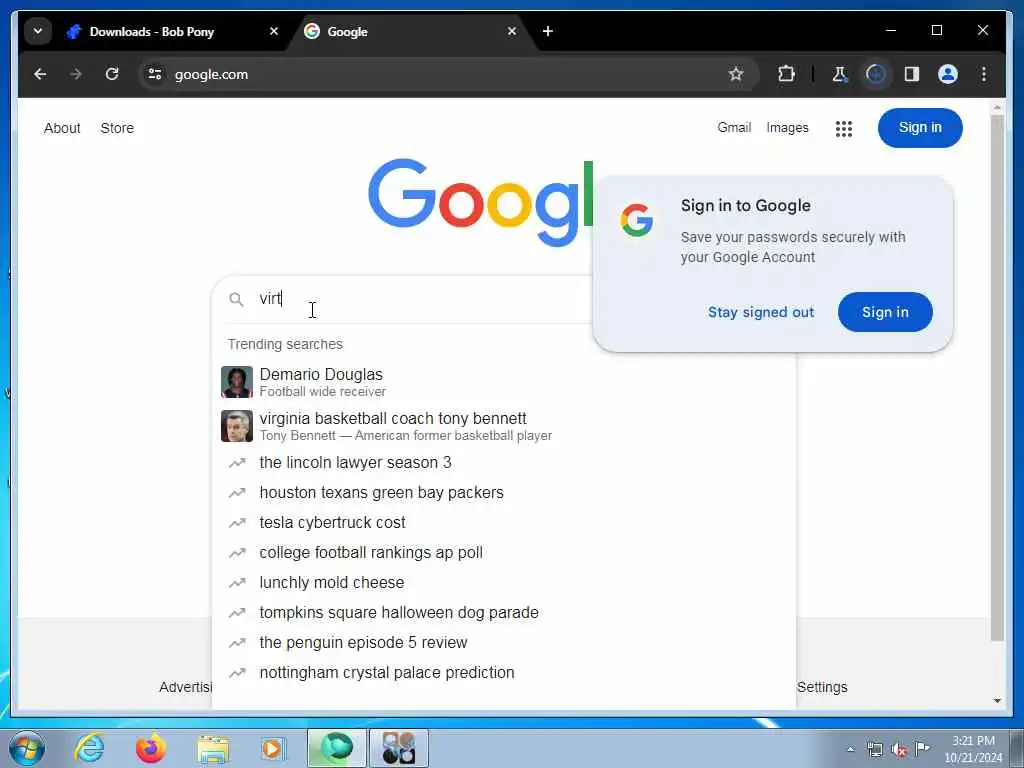The image size is (1024, 768).
Task: Open the Action Center flag icon
Action: [922, 748]
